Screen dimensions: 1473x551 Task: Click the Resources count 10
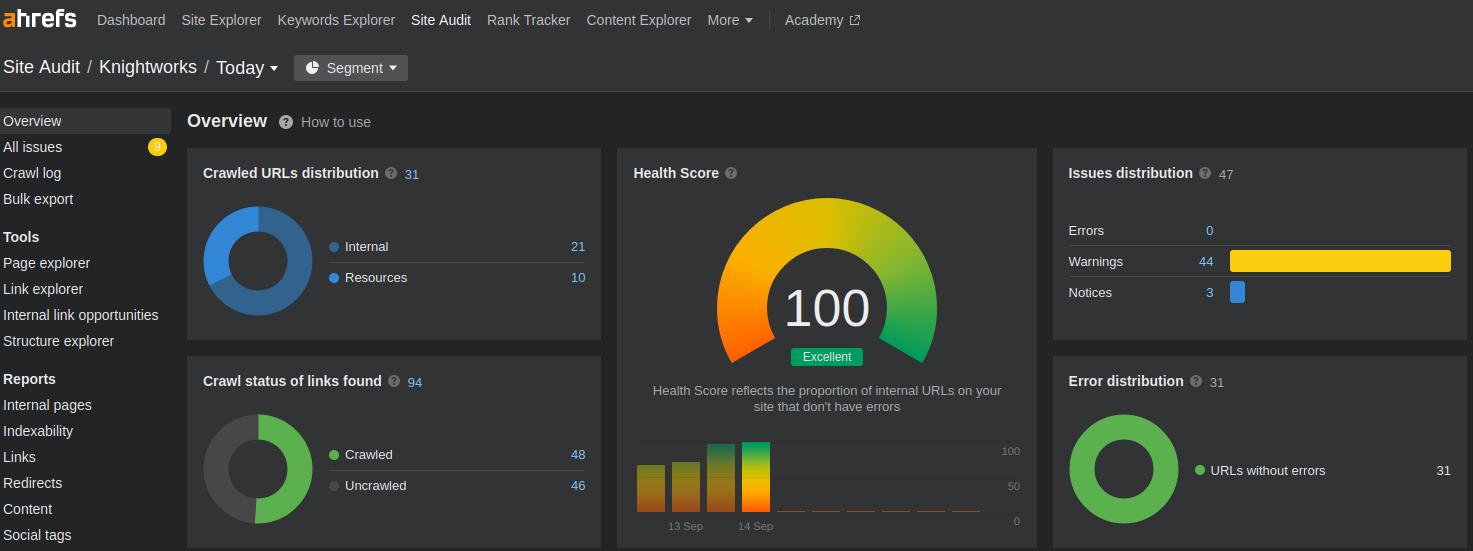(x=578, y=278)
